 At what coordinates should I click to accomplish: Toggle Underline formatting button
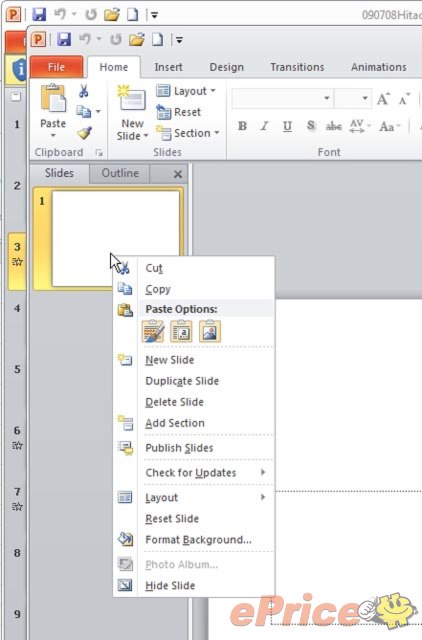pos(287,126)
